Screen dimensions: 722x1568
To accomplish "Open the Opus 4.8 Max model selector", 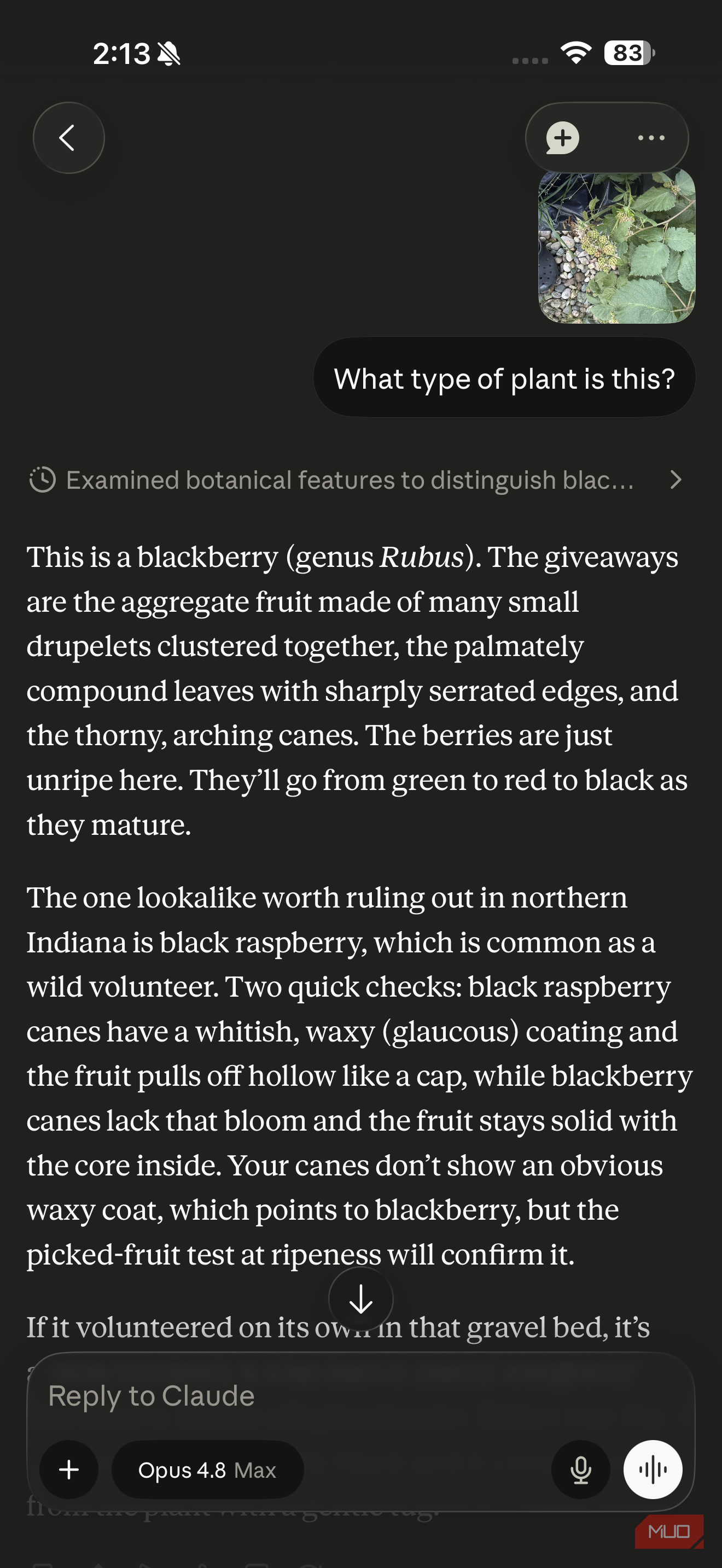I will tap(208, 1470).
